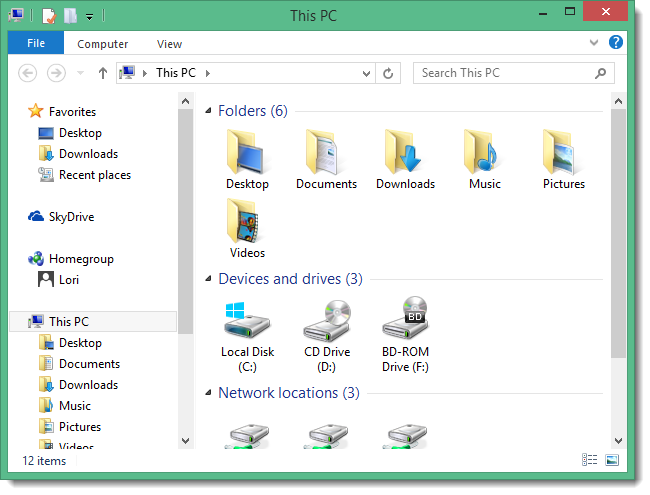Select CD Drive (D:)
Viewport: 650px width, 495px height.
coord(327,337)
